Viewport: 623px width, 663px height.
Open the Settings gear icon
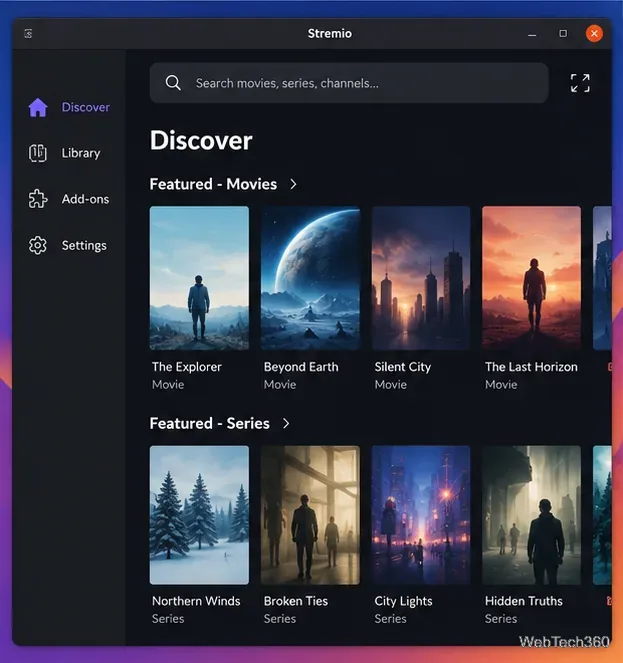coord(38,245)
